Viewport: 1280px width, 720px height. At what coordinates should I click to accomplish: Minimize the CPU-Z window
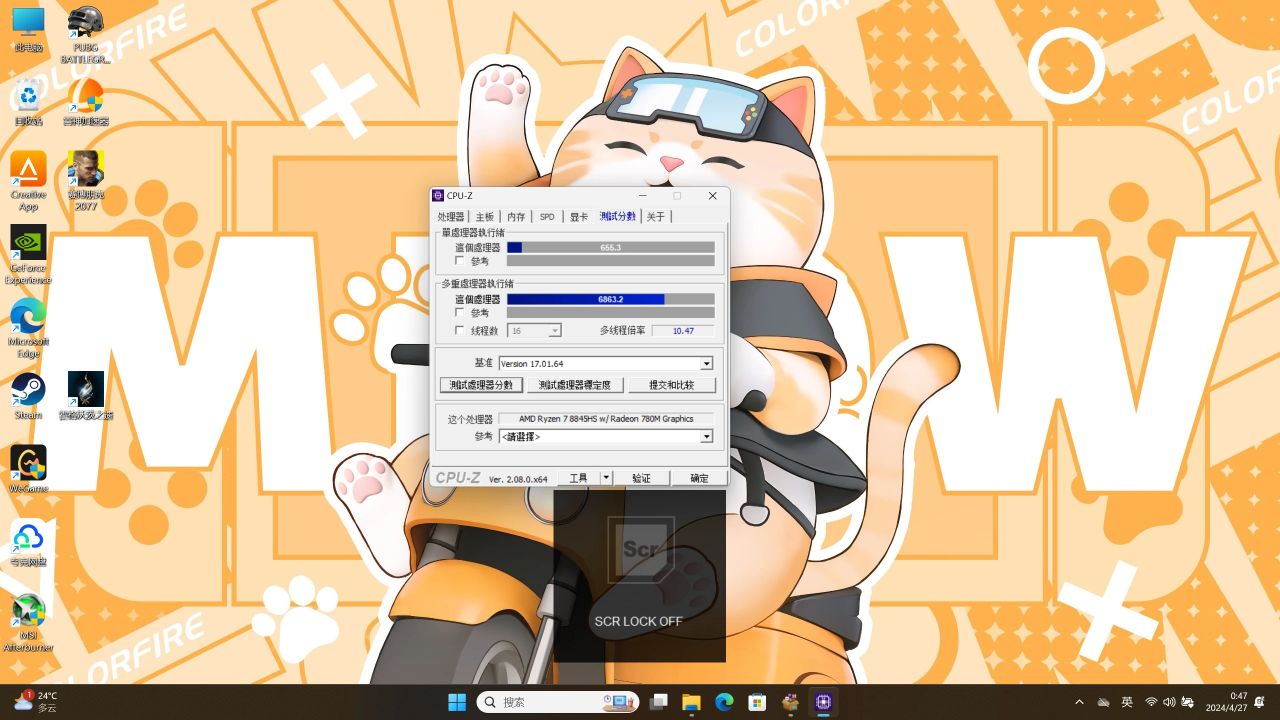tap(642, 196)
